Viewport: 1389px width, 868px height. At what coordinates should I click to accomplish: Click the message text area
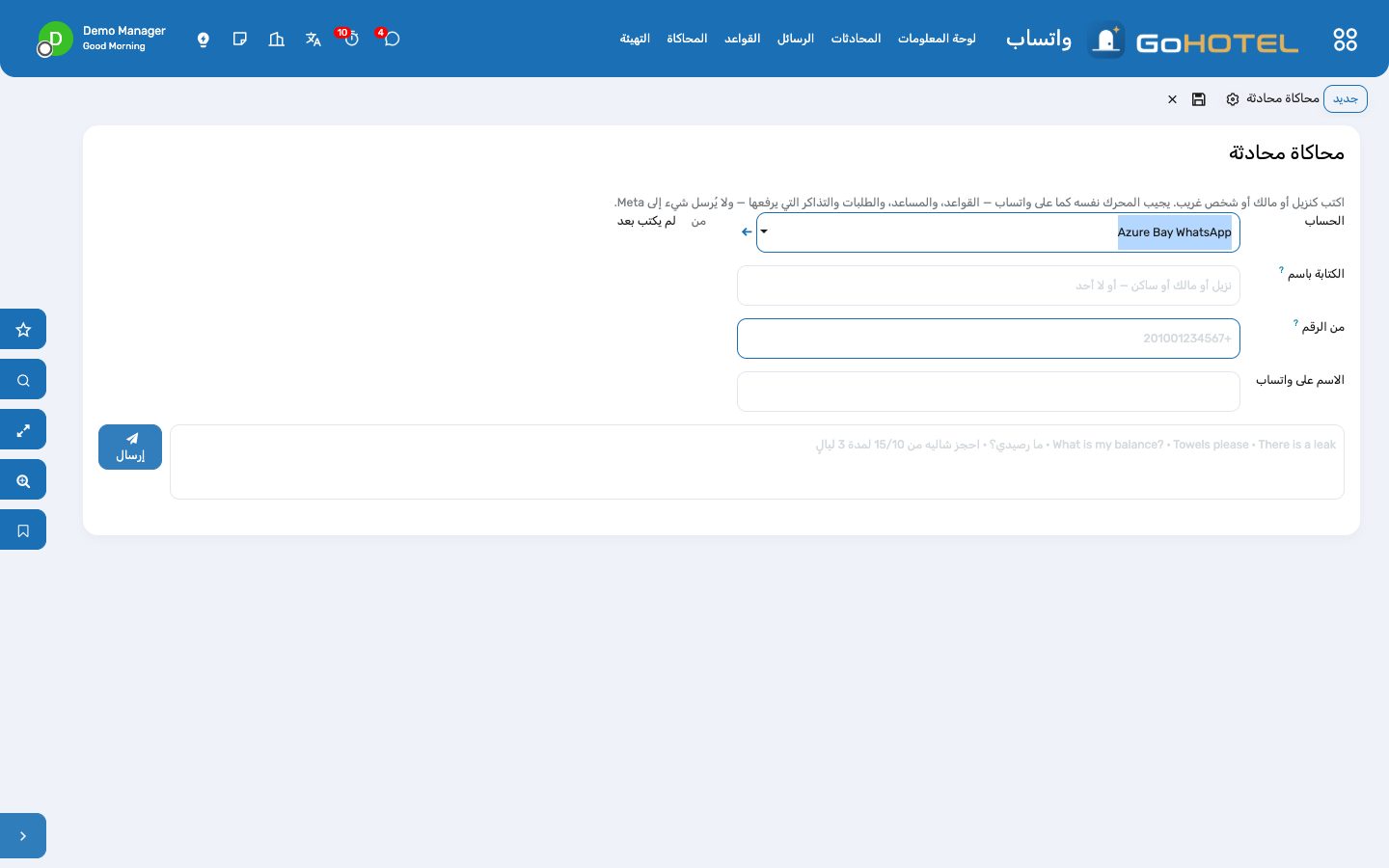tap(757, 462)
